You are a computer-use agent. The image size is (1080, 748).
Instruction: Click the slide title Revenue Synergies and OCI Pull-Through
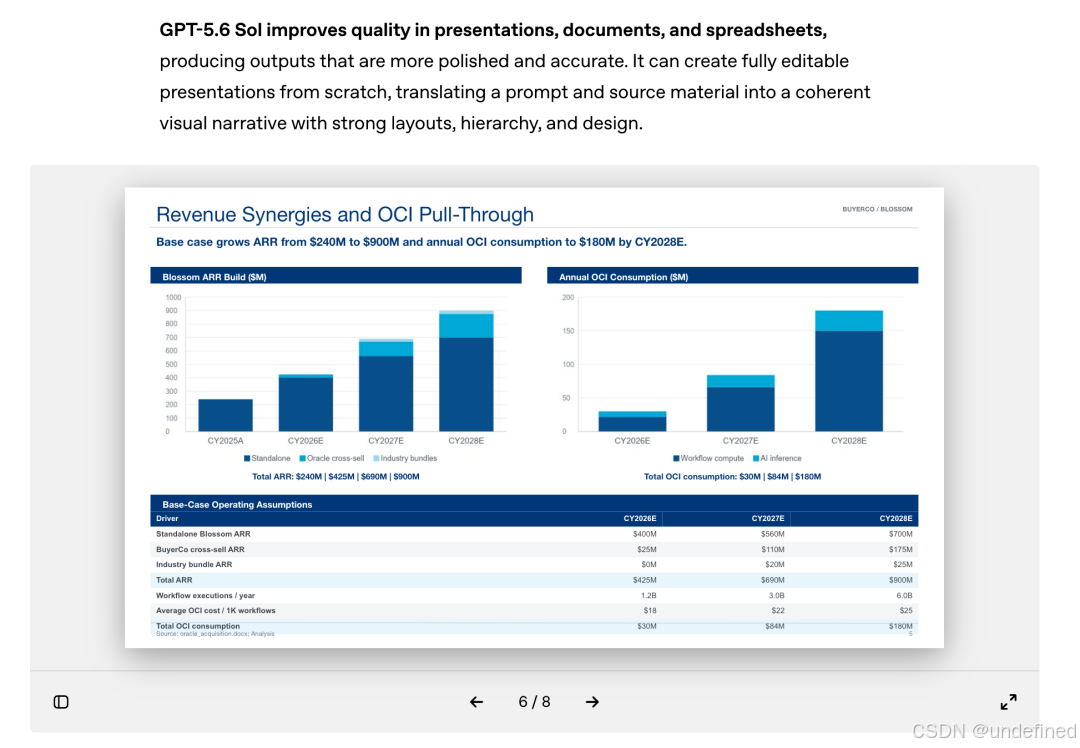(344, 214)
